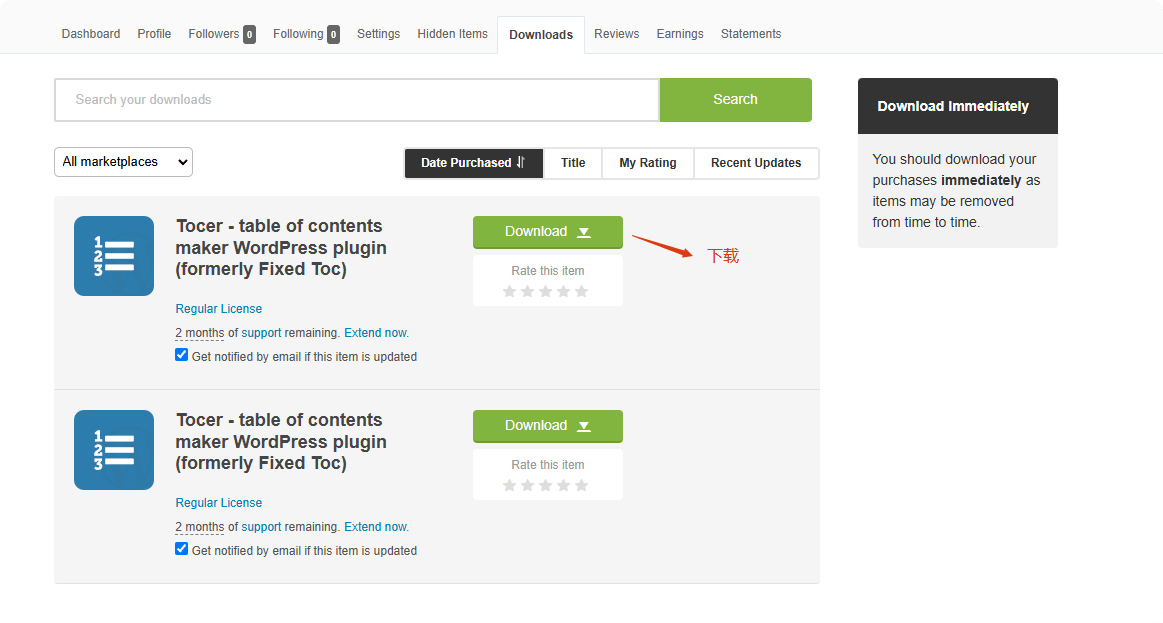Click the Search your downloads field
The image size is (1163, 623).
[357, 100]
